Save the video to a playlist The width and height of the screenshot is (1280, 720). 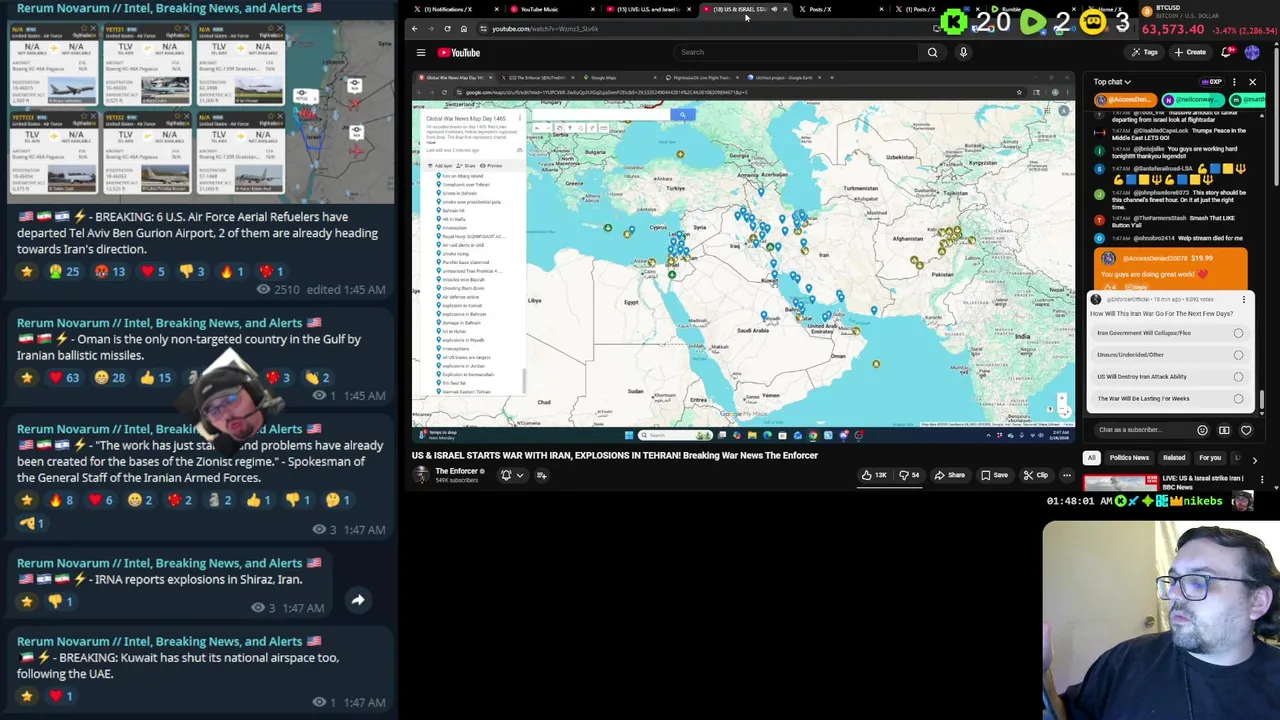pyautogui.click(x=994, y=475)
